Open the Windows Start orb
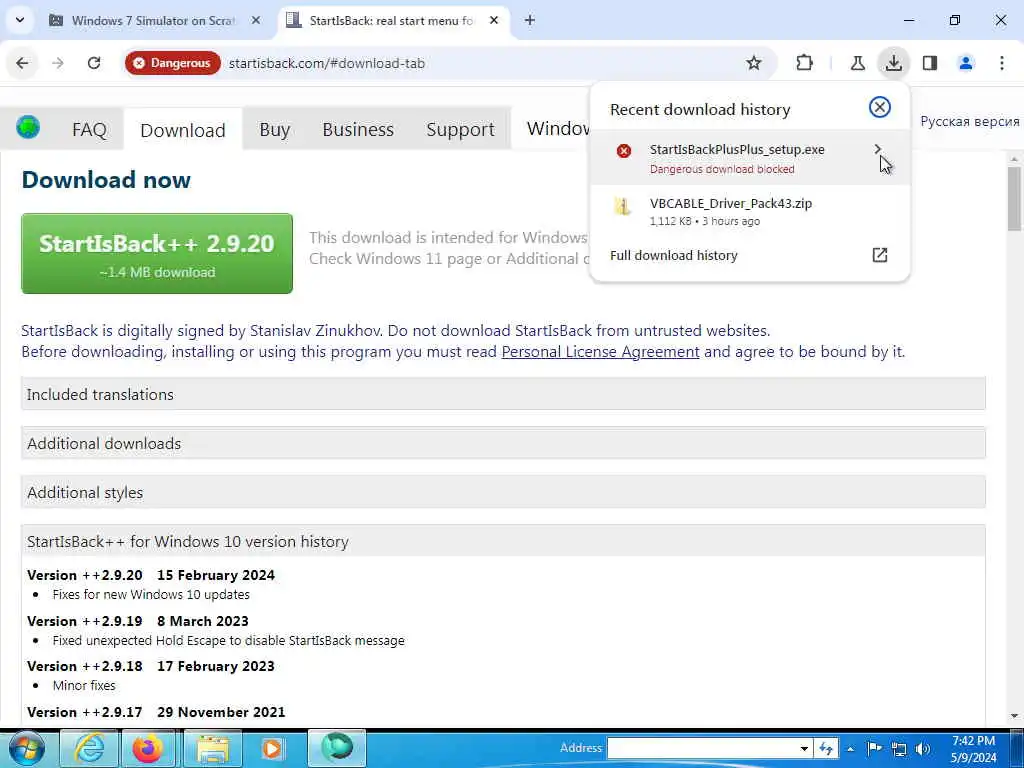1024x768 pixels. tap(25, 748)
